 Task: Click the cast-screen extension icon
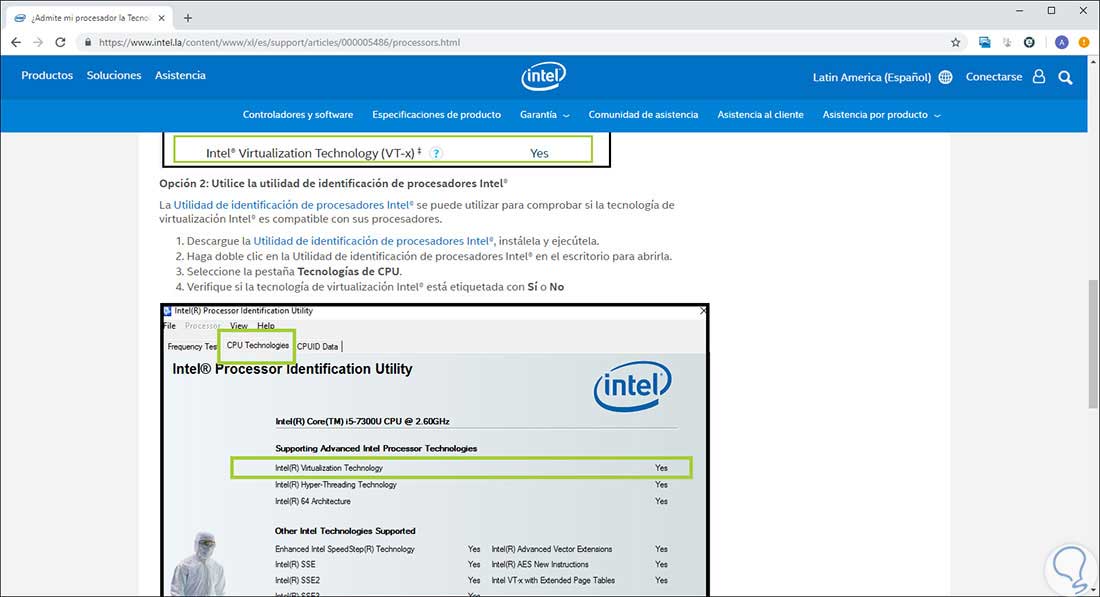[x=985, y=42]
